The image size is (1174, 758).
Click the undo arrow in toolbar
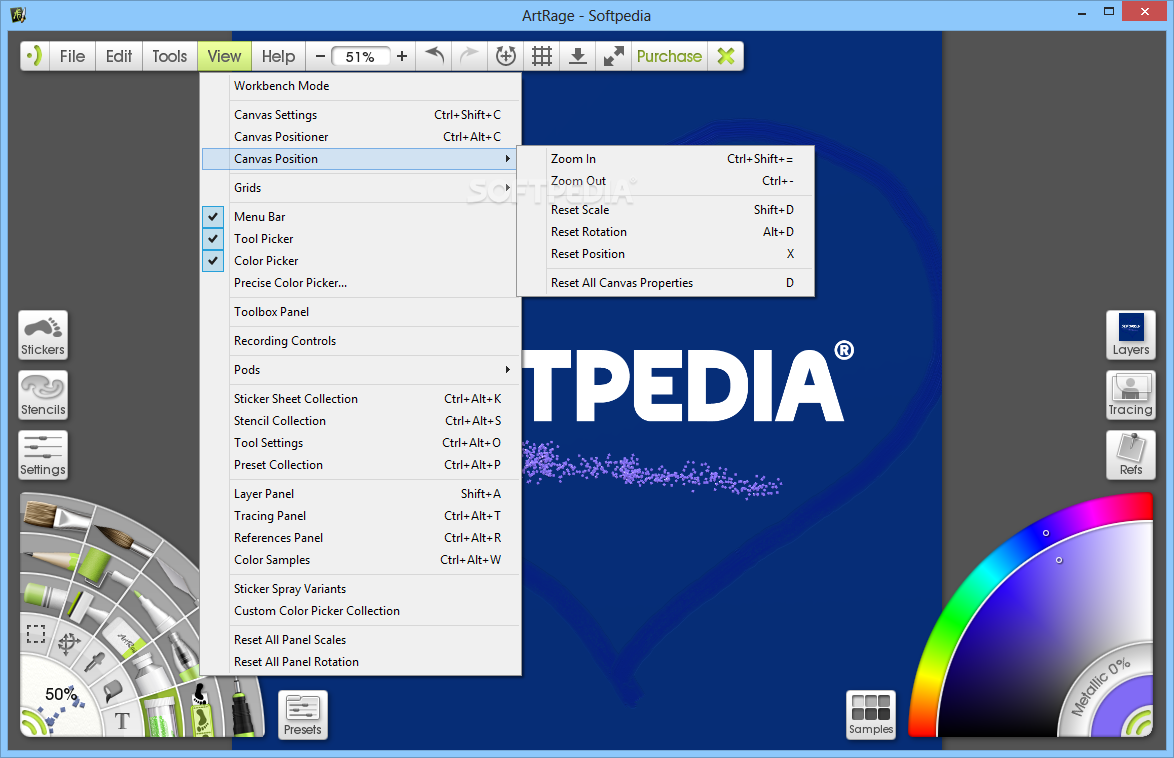(x=434, y=56)
